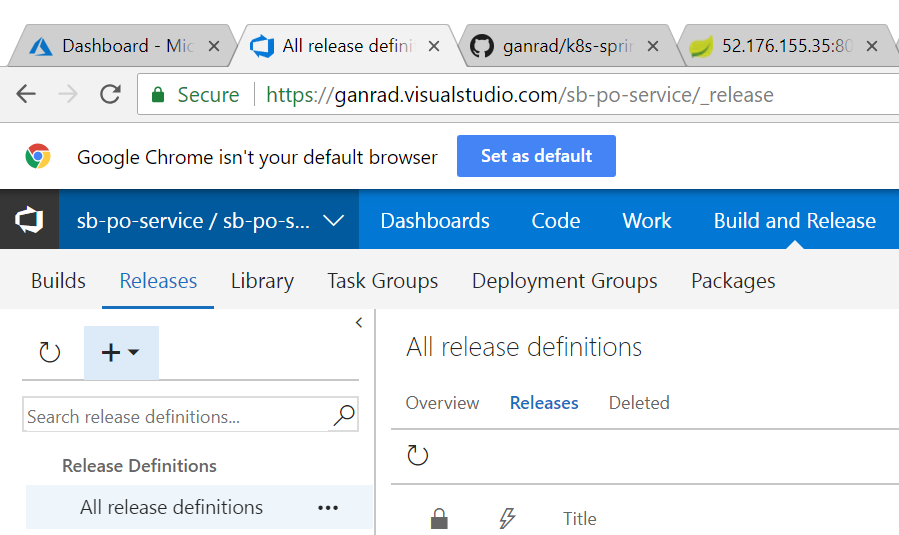Click the browser address bar URL

pos(519,95)
